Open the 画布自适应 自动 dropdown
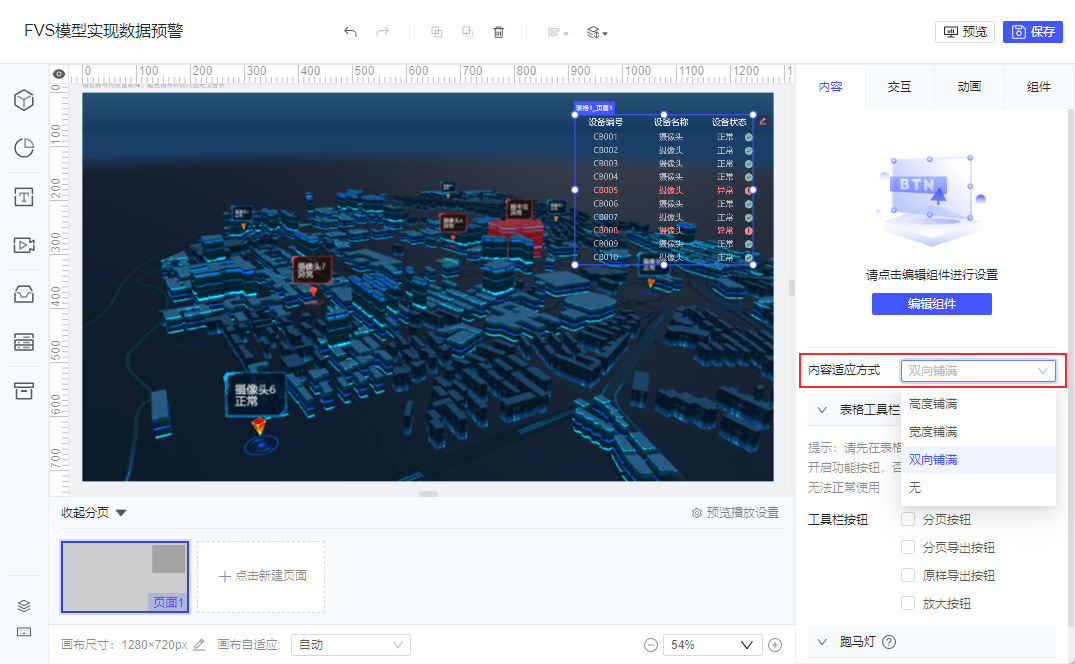This screenshot has height=664, width=1075. click(350, 645)
